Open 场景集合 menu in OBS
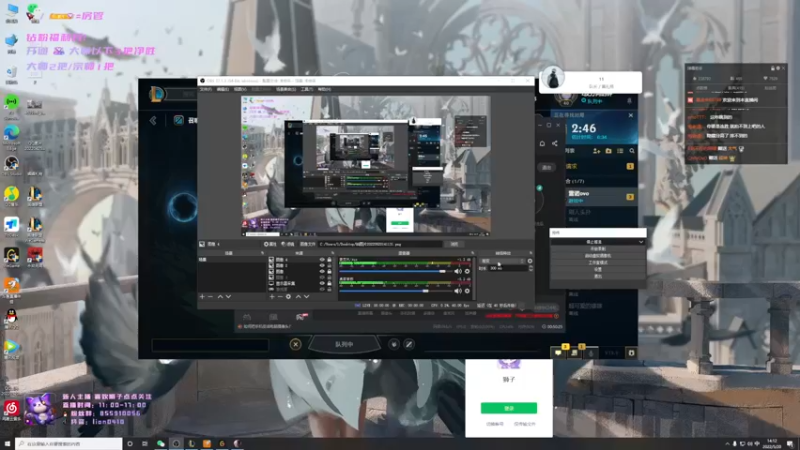 coord(286,89)
